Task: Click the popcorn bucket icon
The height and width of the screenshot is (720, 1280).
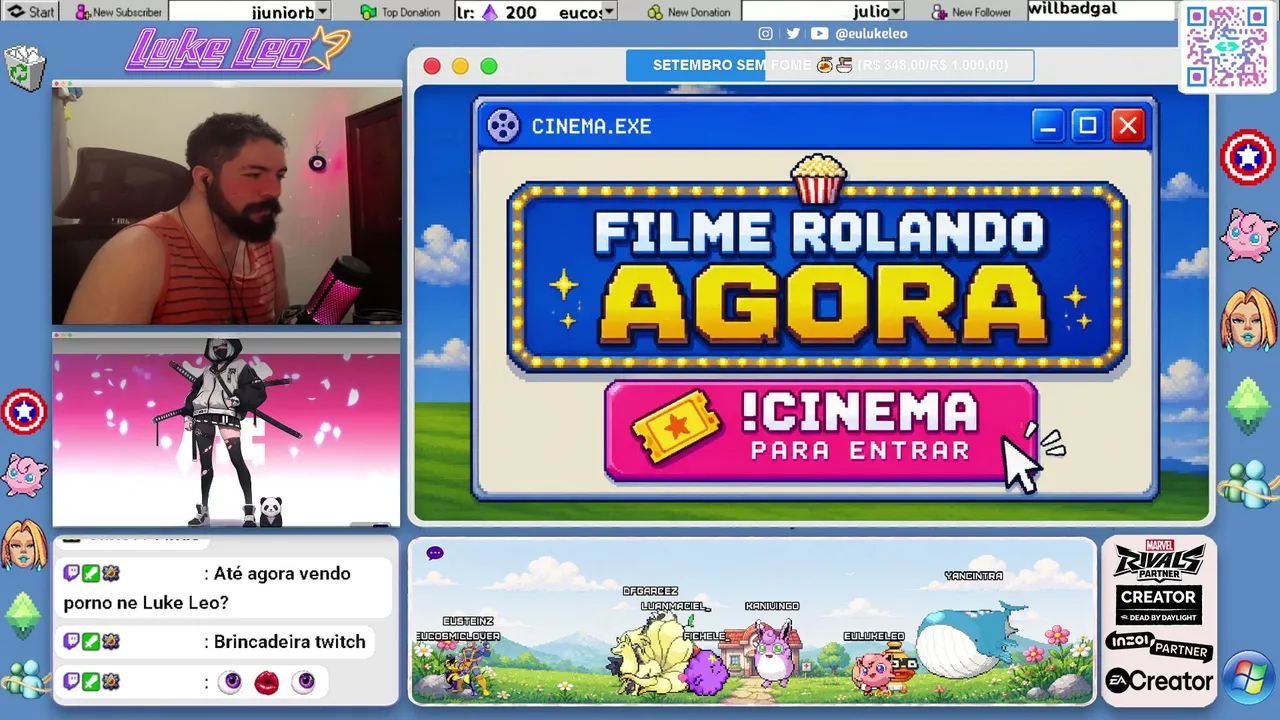Action: pos(818,179)
